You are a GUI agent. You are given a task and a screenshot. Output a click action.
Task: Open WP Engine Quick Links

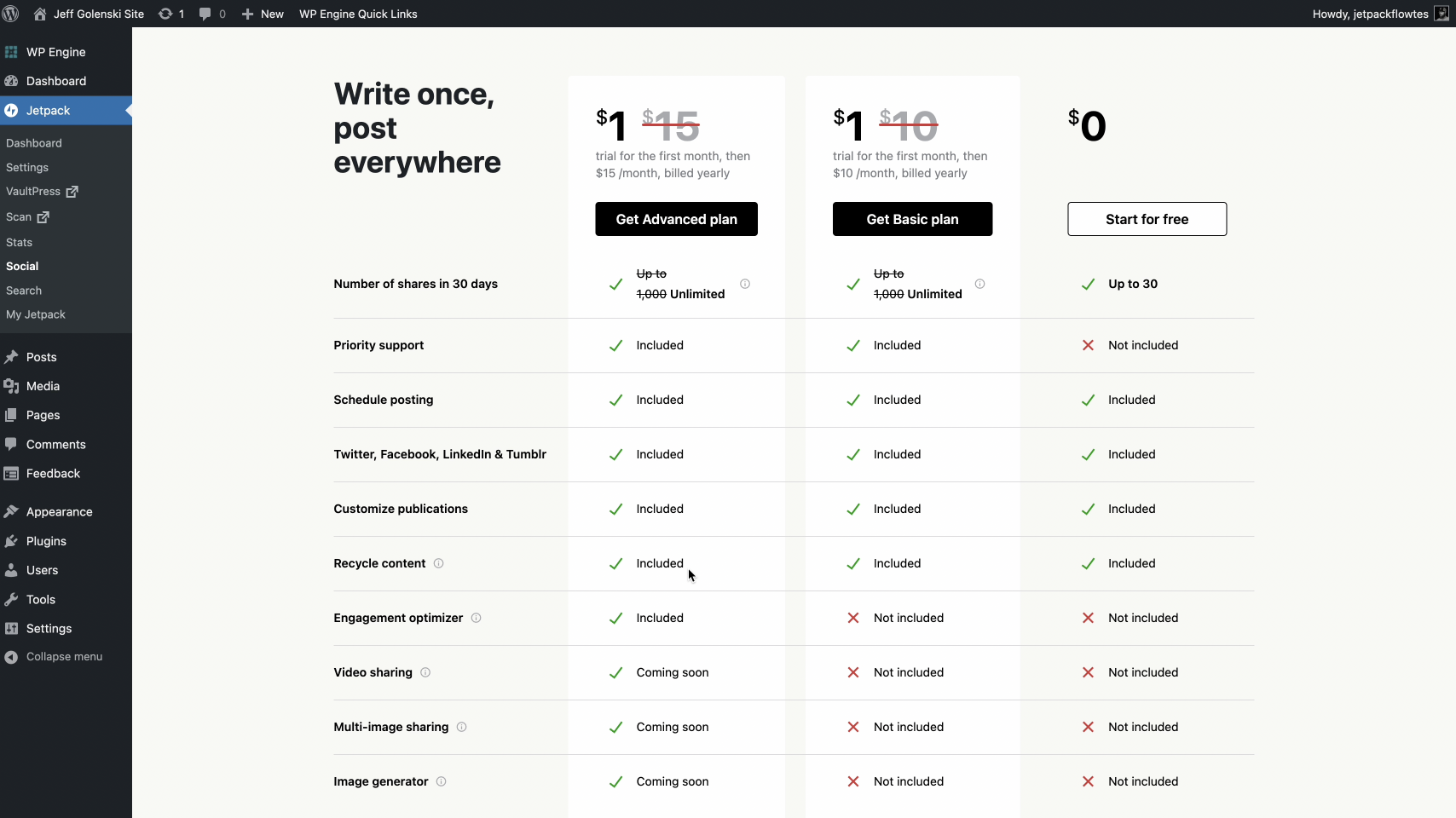pyautogui.click(x=358, y=14)
